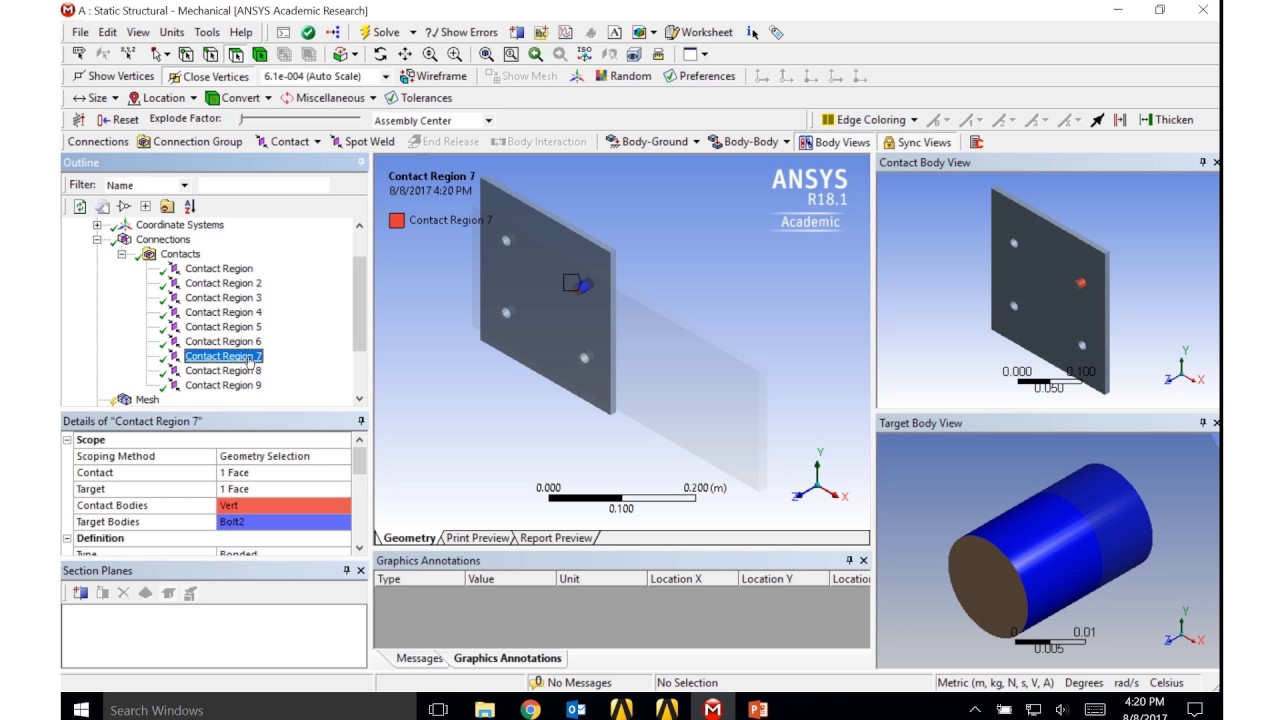Toggle Random colors
1280x720 pixels.
623,76
